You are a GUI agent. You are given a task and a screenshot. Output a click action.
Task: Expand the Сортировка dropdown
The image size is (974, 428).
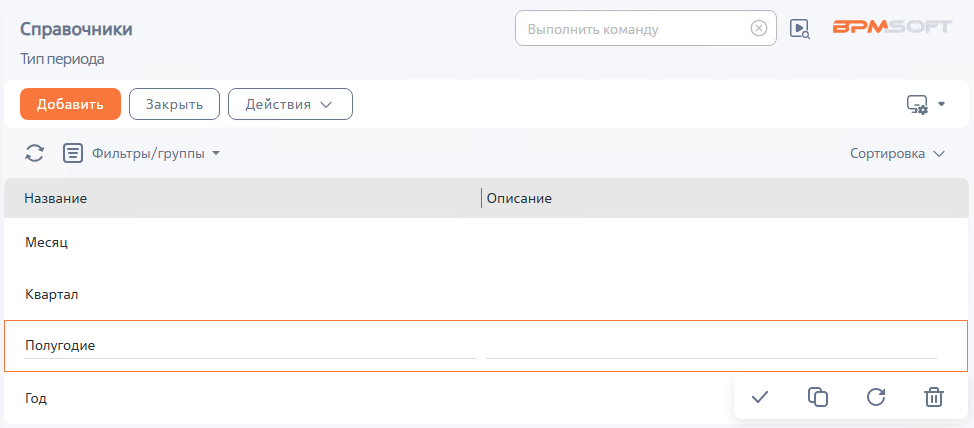coord(897,154)
